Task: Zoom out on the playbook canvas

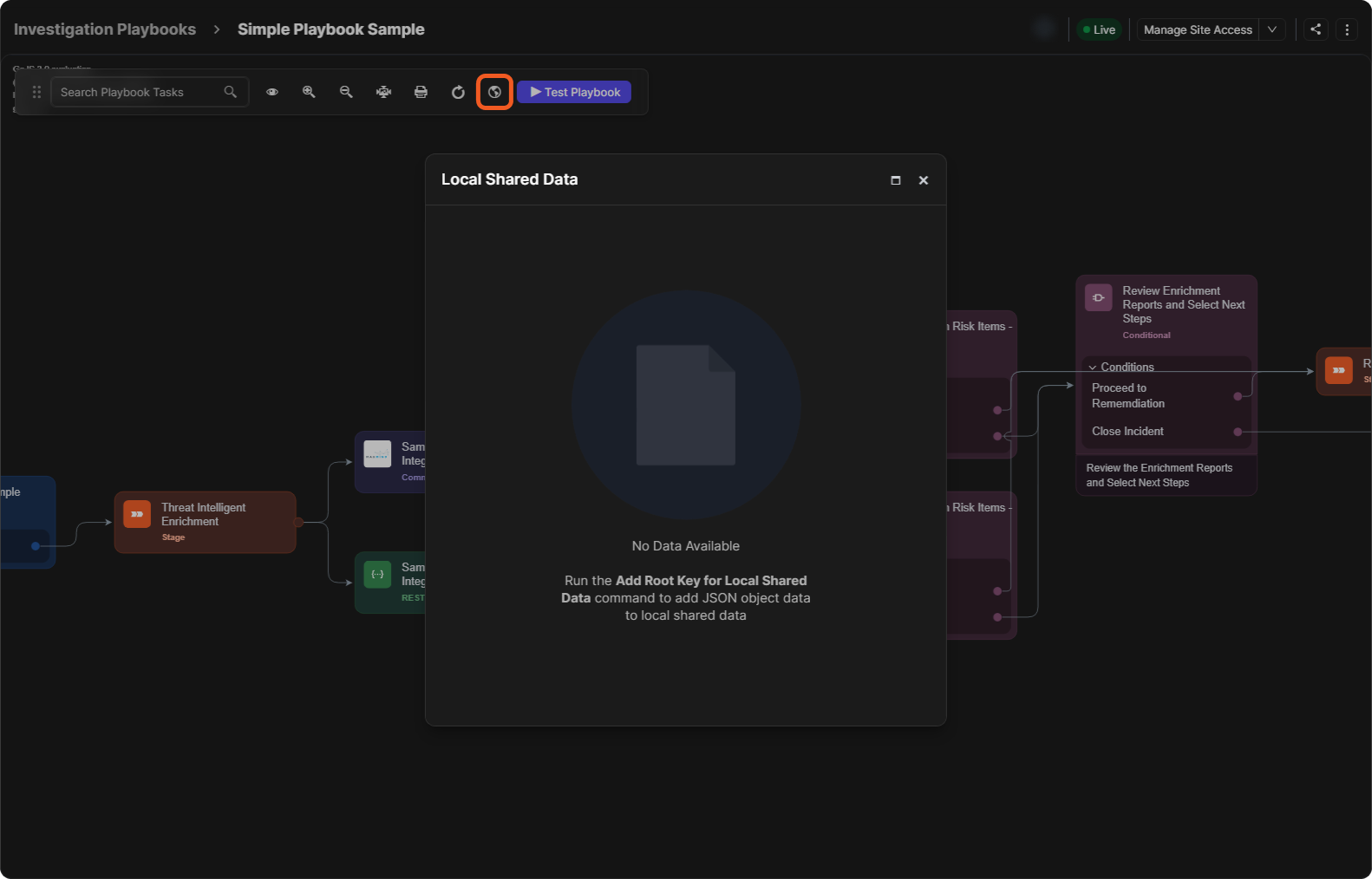Action: 346,92
